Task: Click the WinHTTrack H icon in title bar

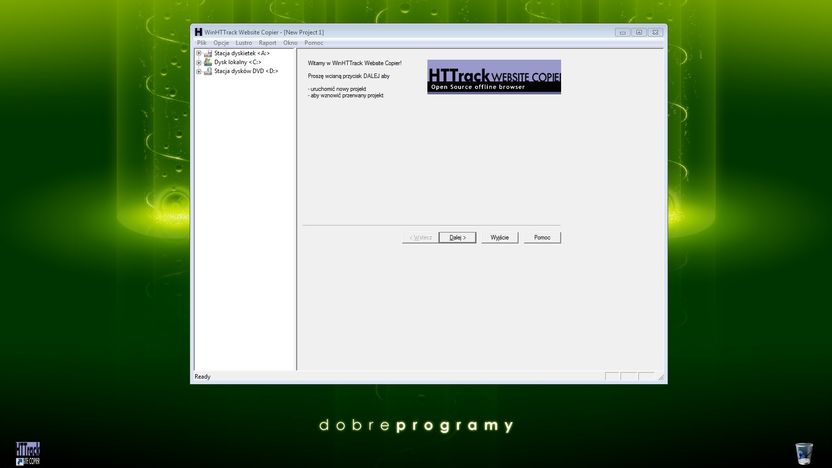Action: (198, 32)
